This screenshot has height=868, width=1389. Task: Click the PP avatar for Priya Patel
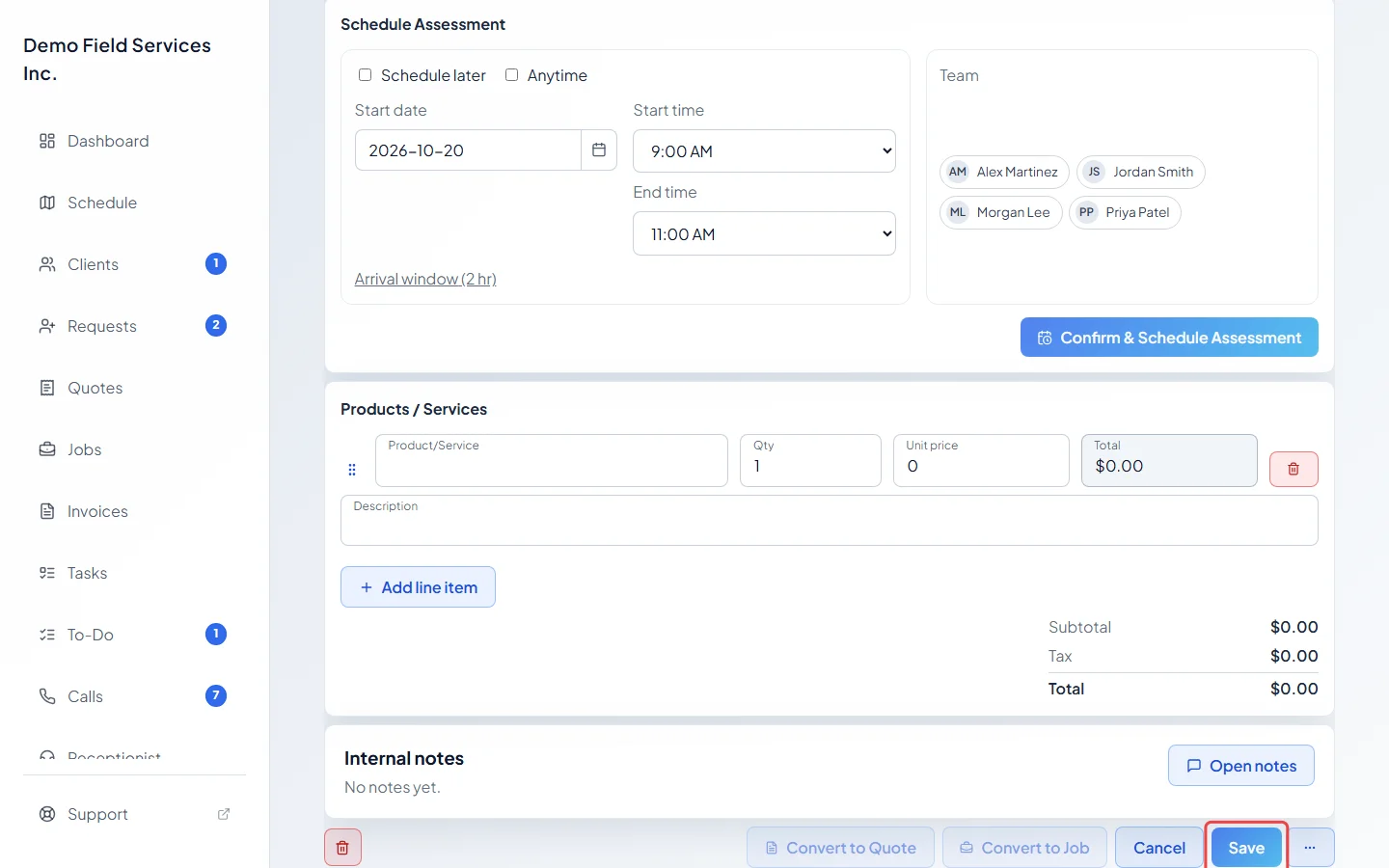point(1087,212)
